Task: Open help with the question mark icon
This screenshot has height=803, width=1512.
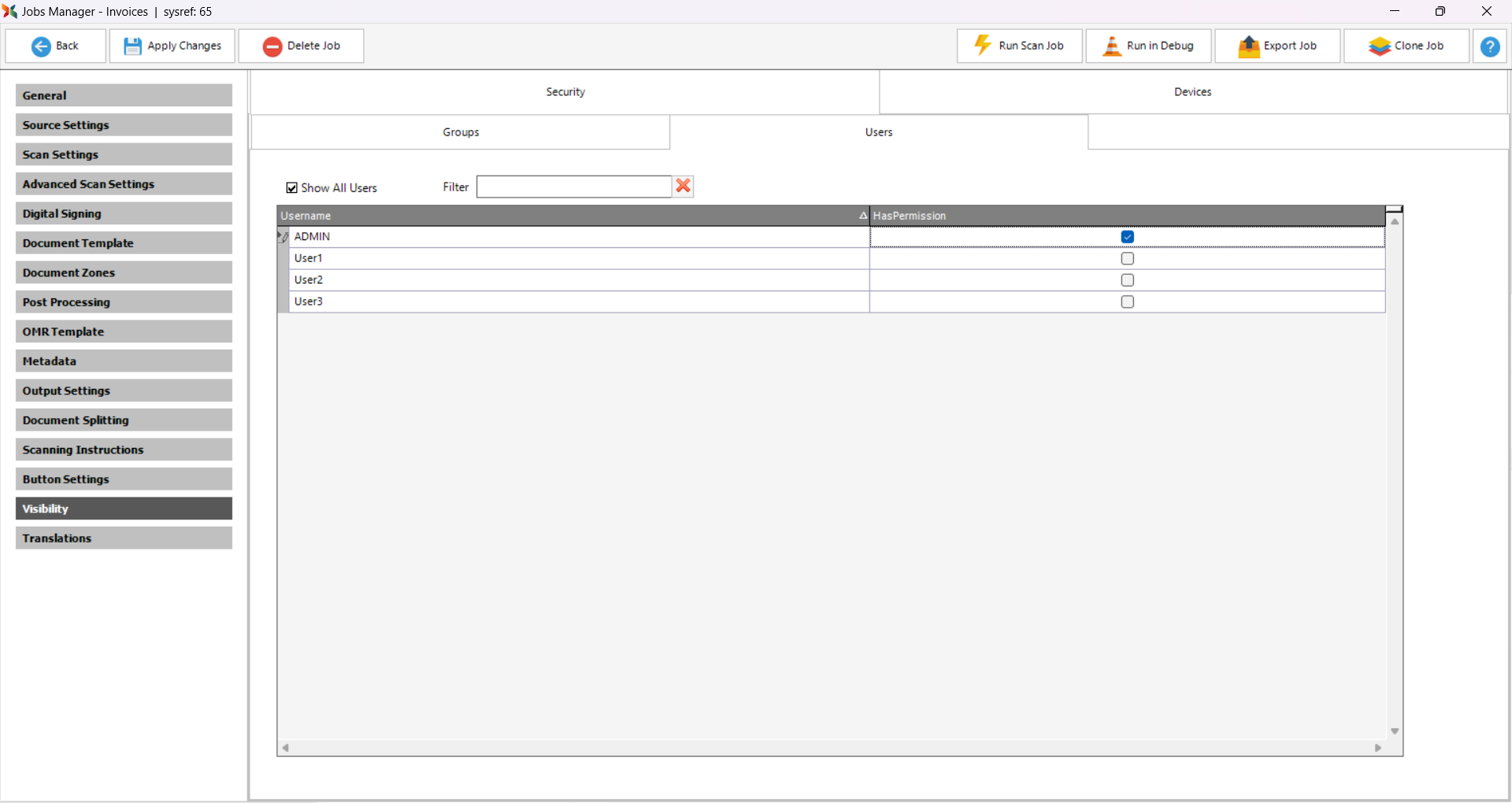Action: click(x=1489, y=46)
